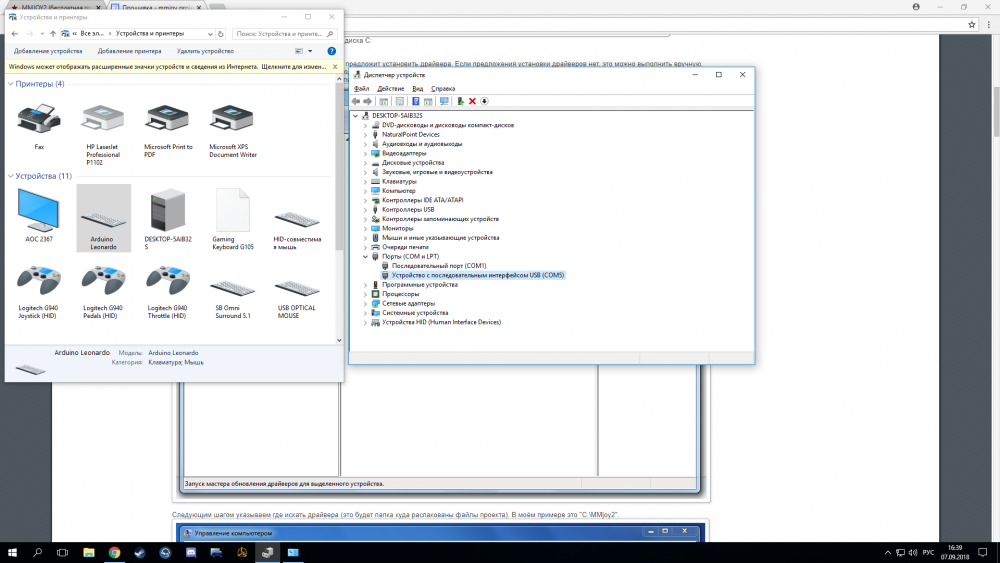Image resolution: width=1000 pixels, height=563 pixels.
Task: Collapse the DESKTOP-5AIB32S root node
Action: [356, 115]
